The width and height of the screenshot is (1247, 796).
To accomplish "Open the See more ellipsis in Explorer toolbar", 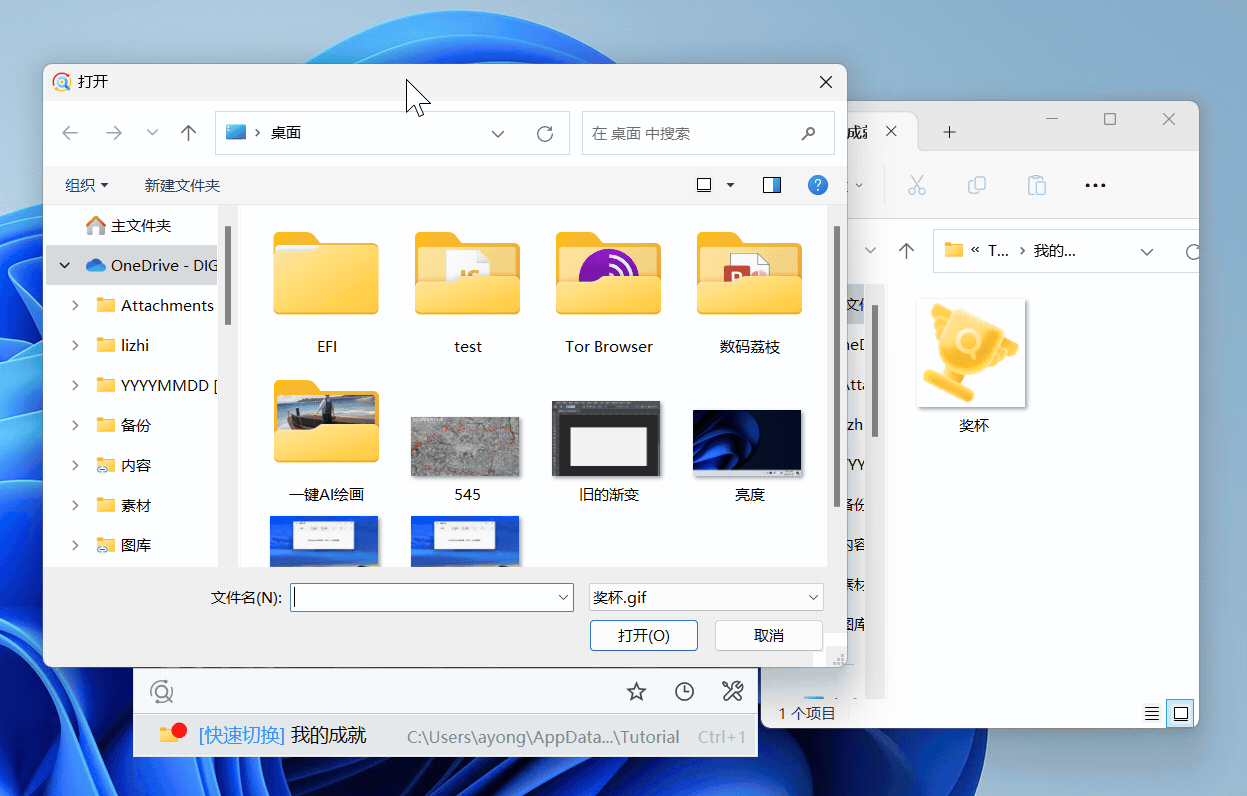I will pyautogui.click(x=1095, y=185).
